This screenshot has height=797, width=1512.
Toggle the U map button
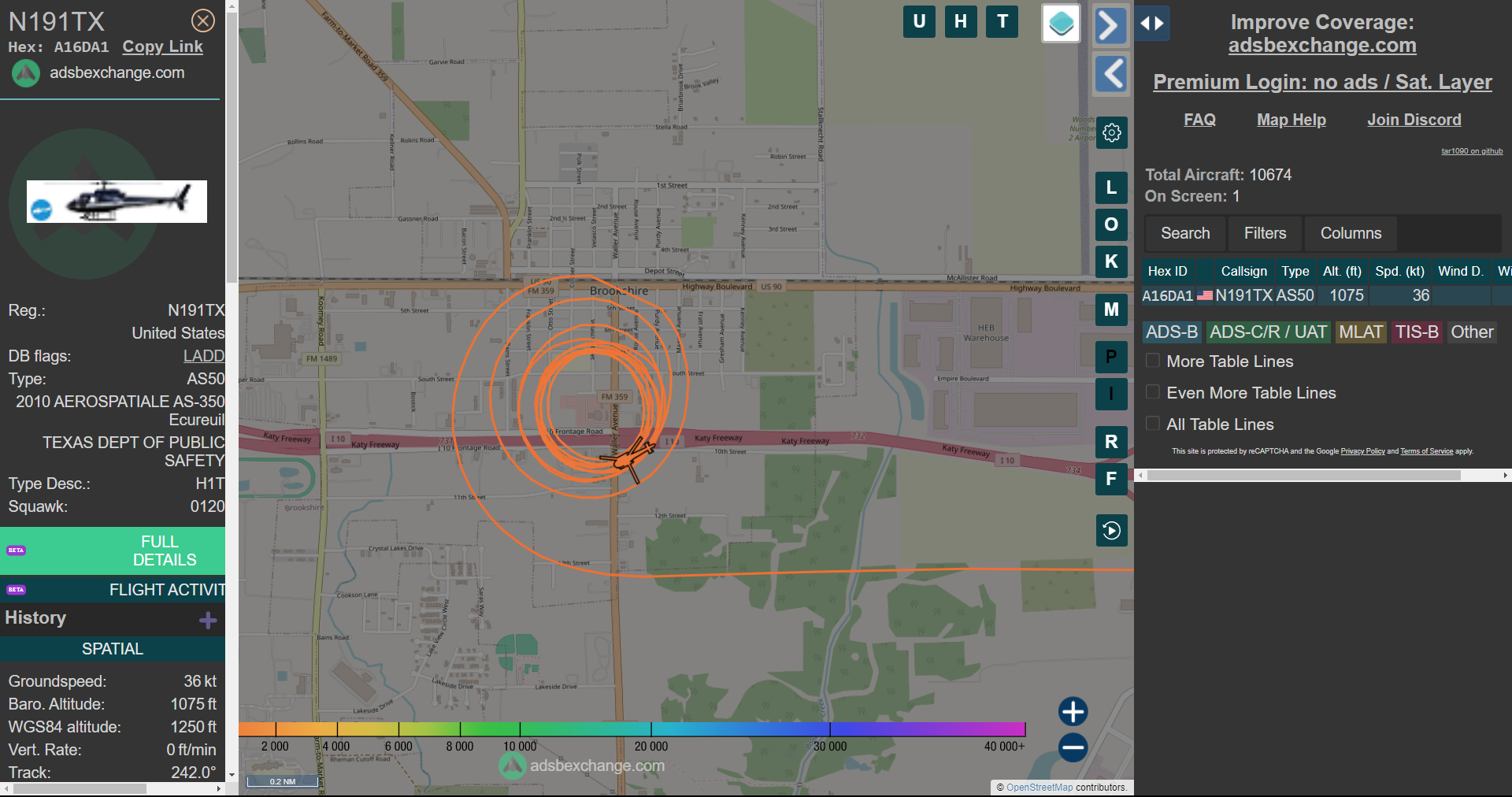tap(919, 21)
